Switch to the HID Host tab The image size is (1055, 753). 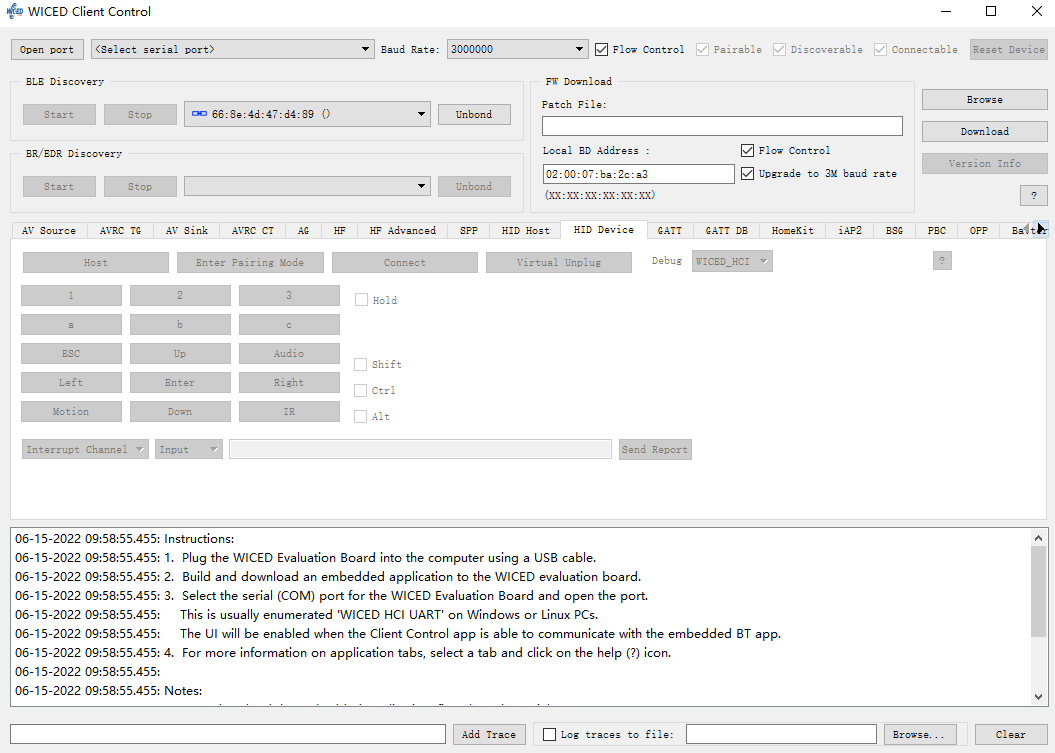coord(525,230)
